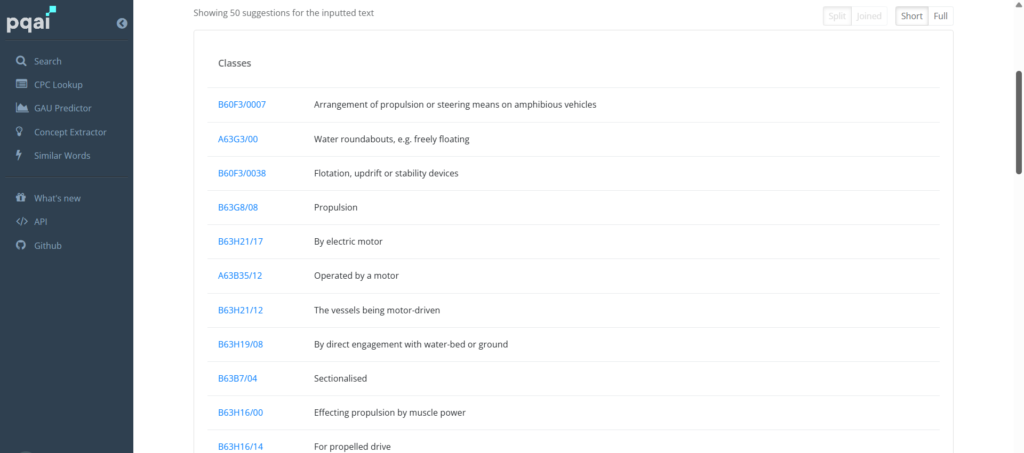The height and width of the screenshot is (453, 1024).
Task: Open class link A63G3/00
Action: click(238, 139)
